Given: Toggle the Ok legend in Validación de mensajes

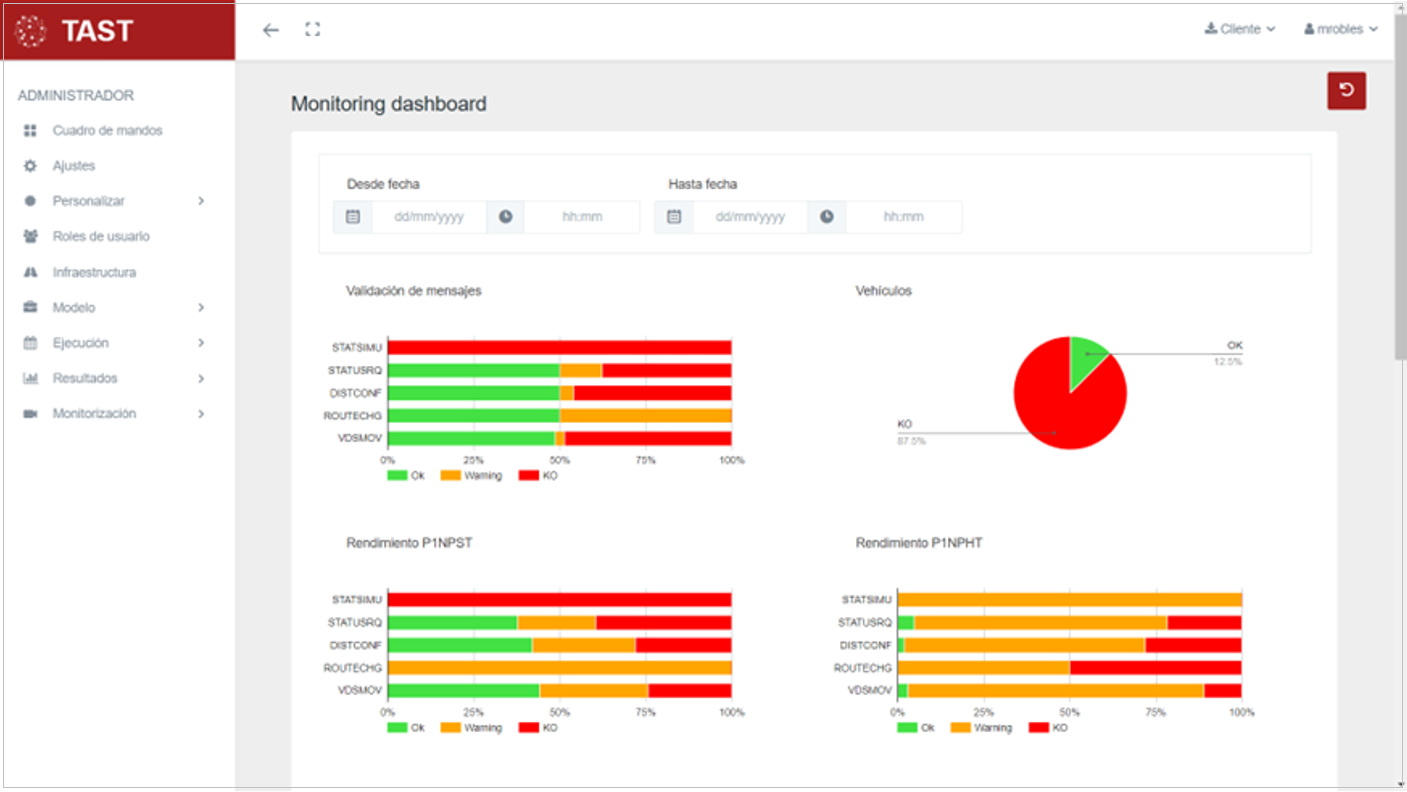Looking at the screenshot, I should (x=406, y=476).
